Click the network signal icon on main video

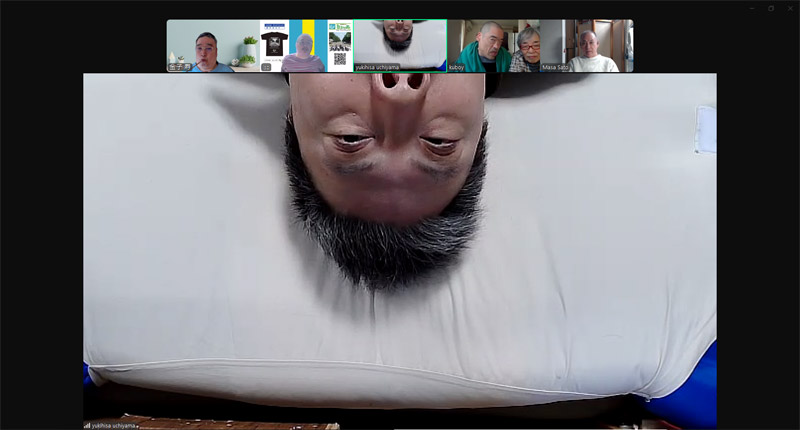(87, 425)
